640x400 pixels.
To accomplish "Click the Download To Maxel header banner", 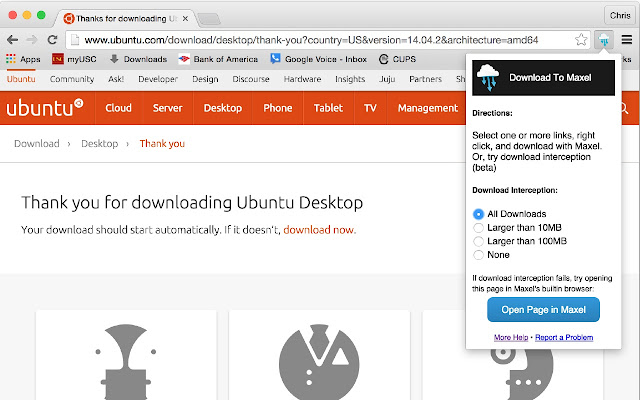I will (x=543, y=78).
